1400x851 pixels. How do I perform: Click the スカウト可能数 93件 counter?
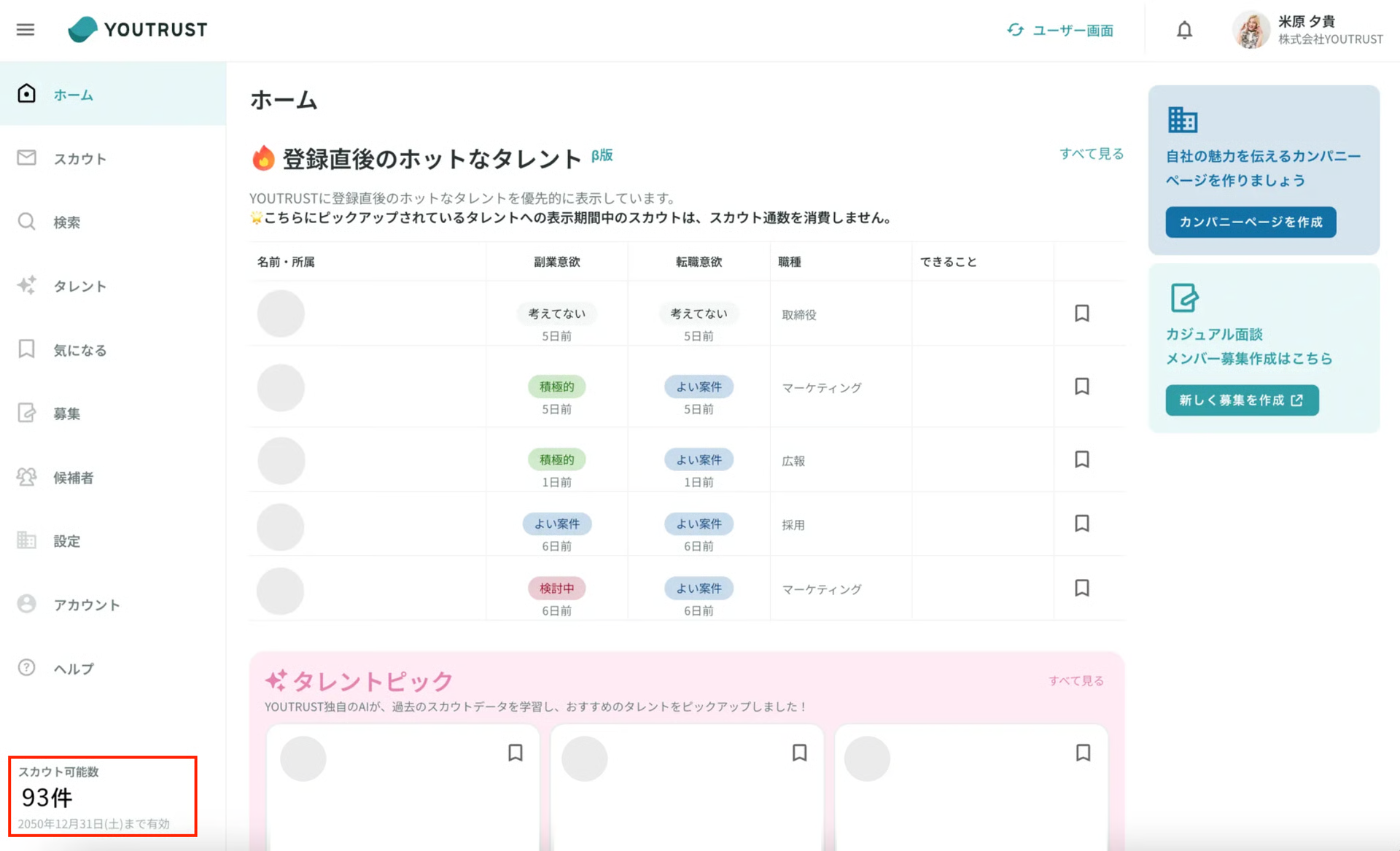[101, 796]
